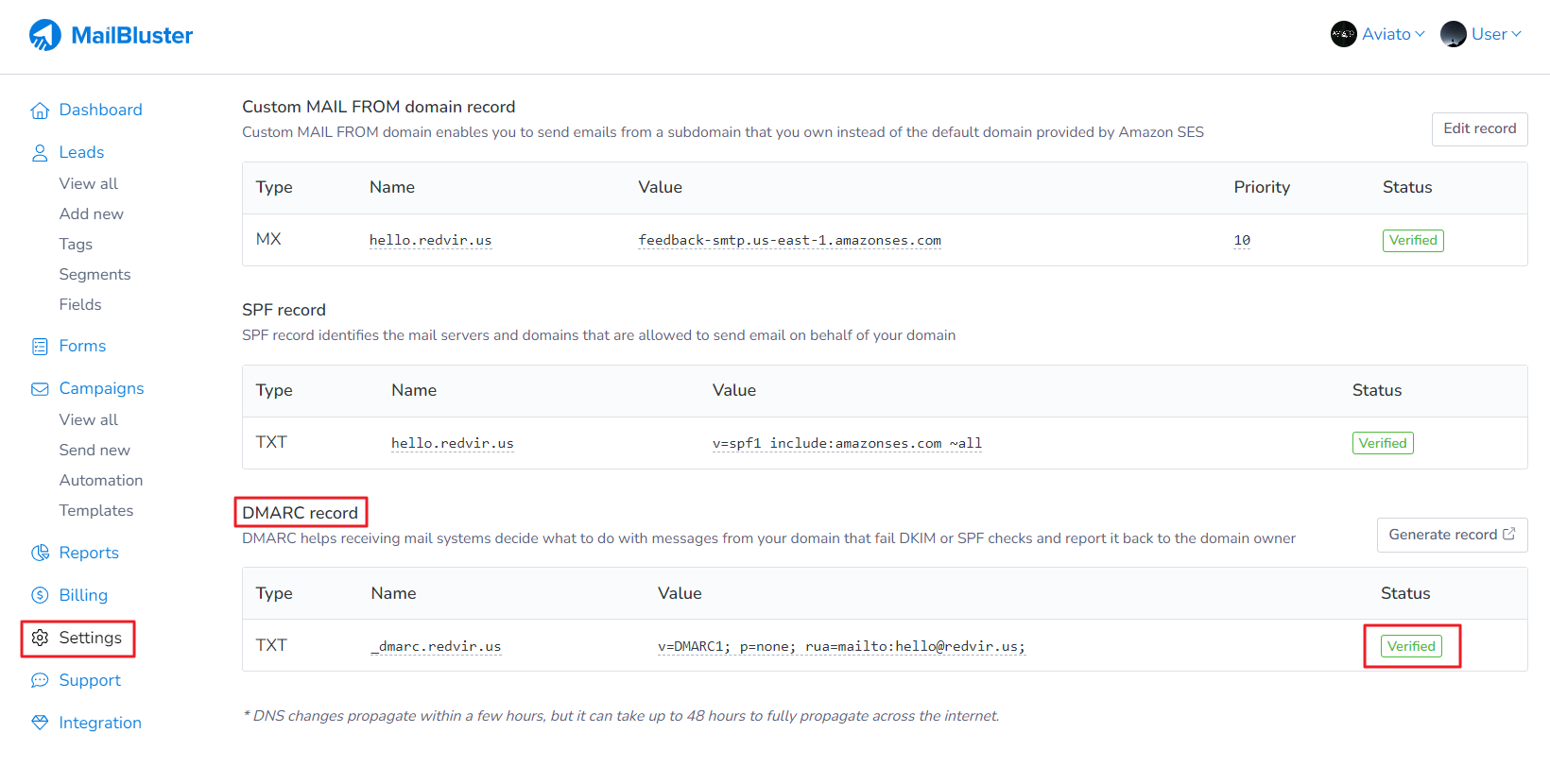The height and width of the screenshot is (784, 1550).
Task: Select the SPF record value text
Action: [847, 443]
